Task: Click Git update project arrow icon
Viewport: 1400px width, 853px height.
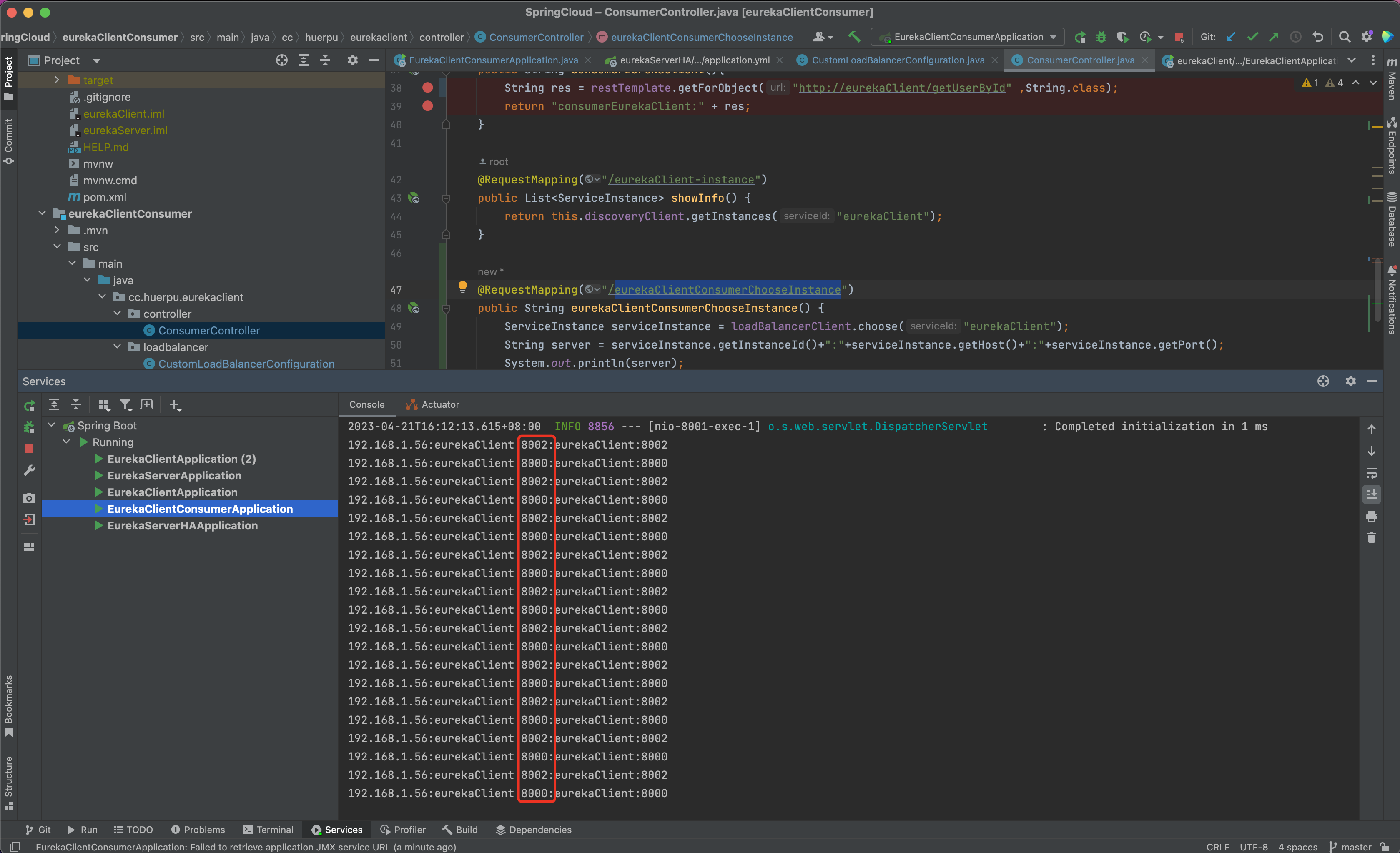Action: pos(1231,37)
